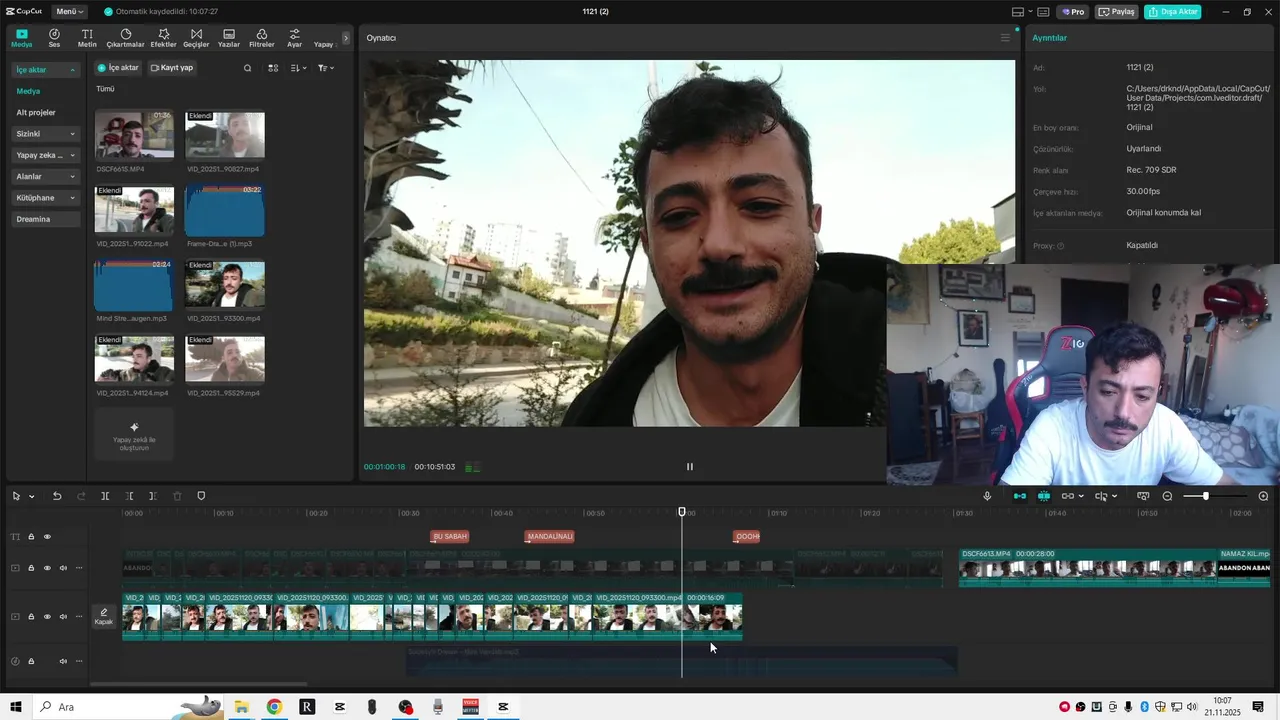Toggle timeline auto snapping
Image resolution: width=1280 pixels, height=720 pixels.
1044,496
